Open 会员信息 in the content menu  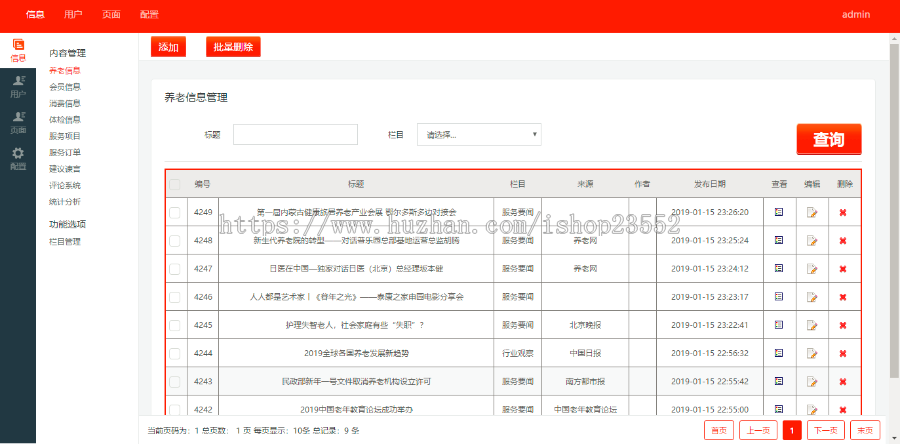(x=65, y=87)
